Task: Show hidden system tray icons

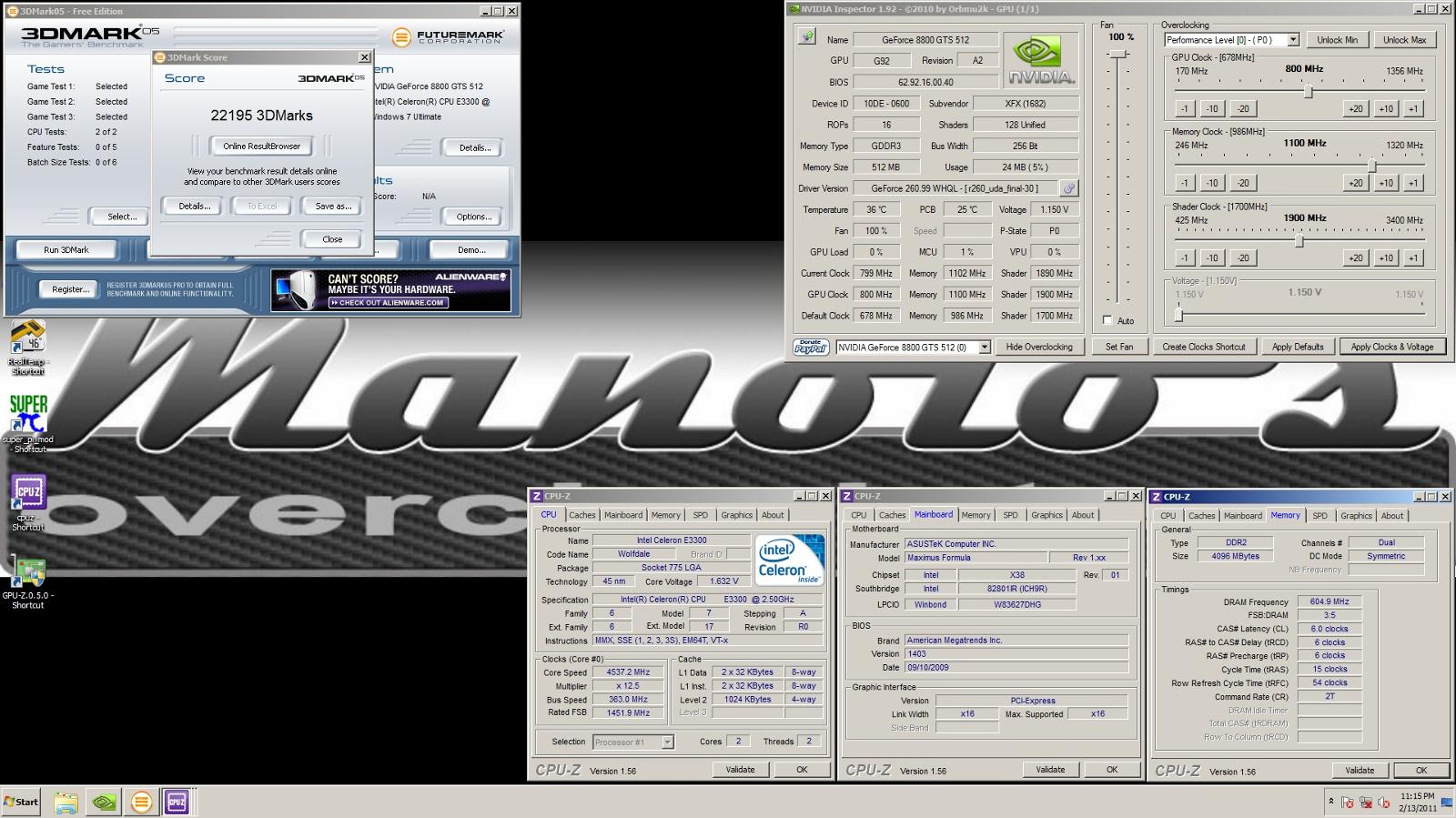Action: [1330, 802]
